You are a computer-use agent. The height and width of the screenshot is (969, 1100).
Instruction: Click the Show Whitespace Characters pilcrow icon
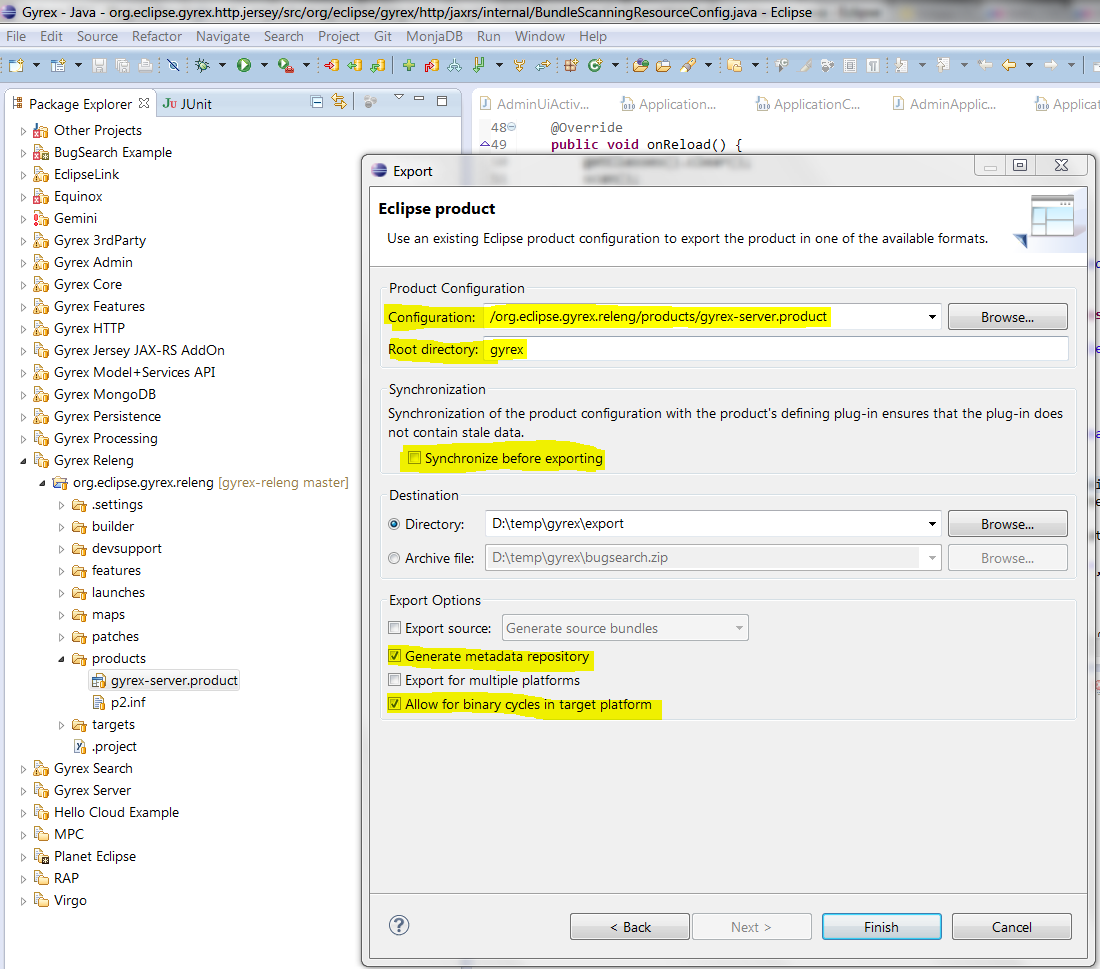click(873, 65)
